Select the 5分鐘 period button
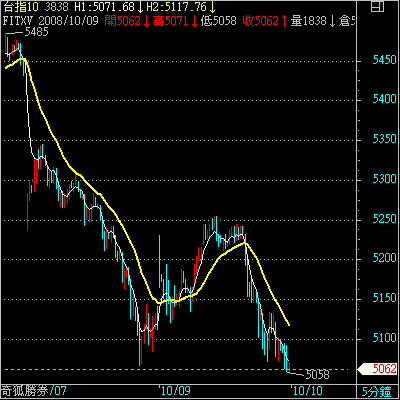Viewport: 400px width, 400px height. click(379, 391)
